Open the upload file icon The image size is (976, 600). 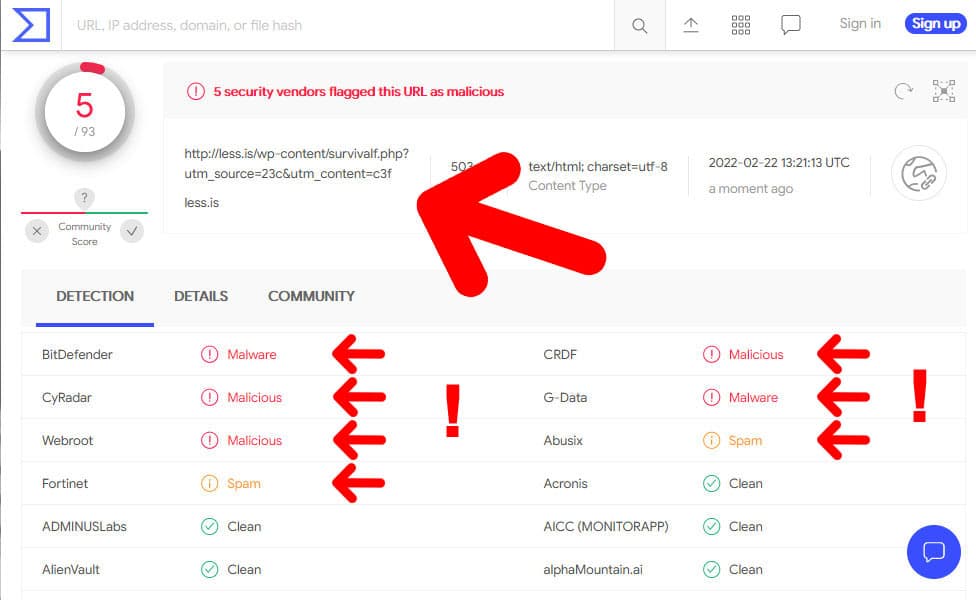(x=691, y=25)
